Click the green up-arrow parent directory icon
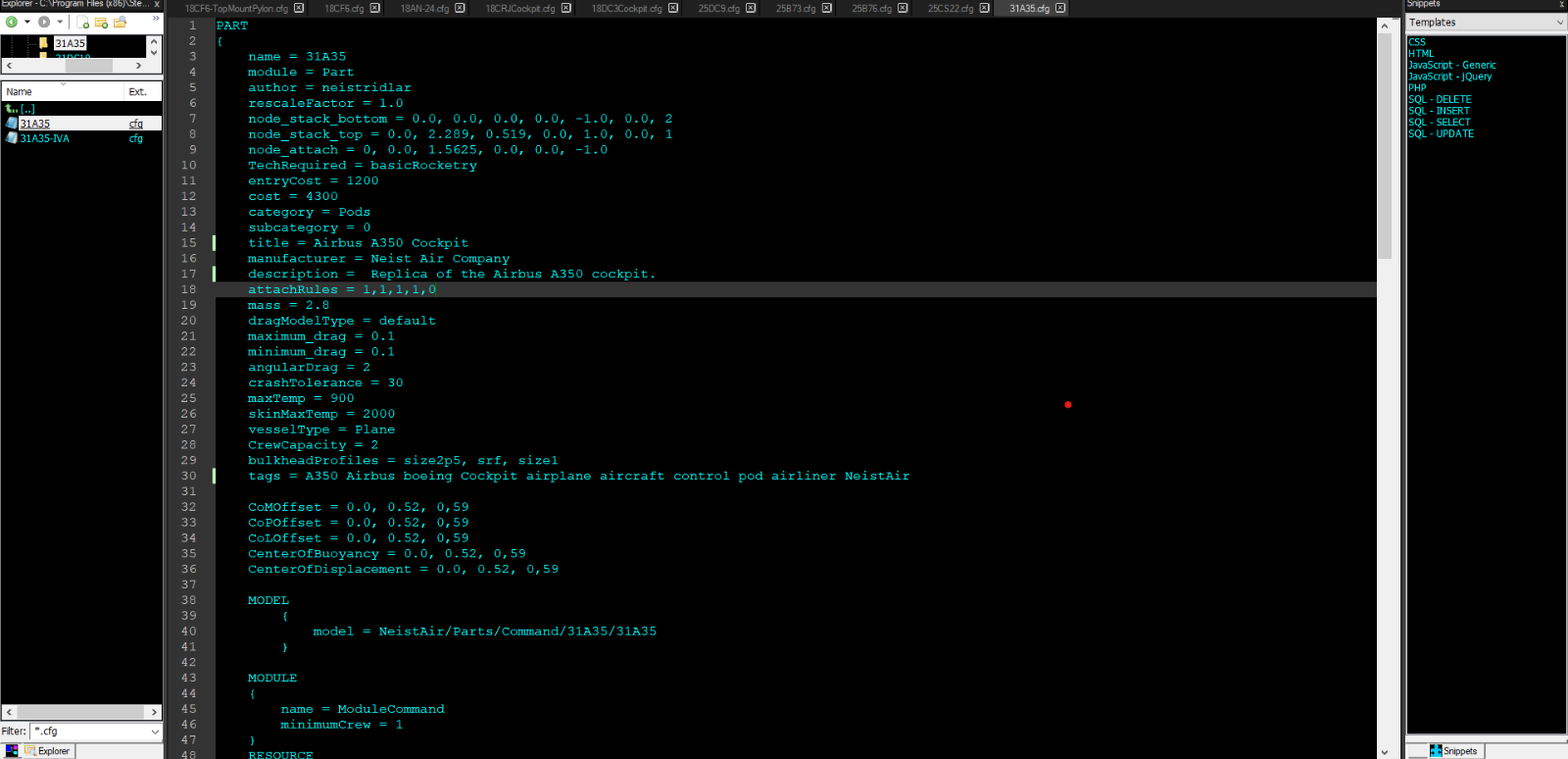Image resolution: width=1568 pixels, height=759 pixels. [11, 109]
